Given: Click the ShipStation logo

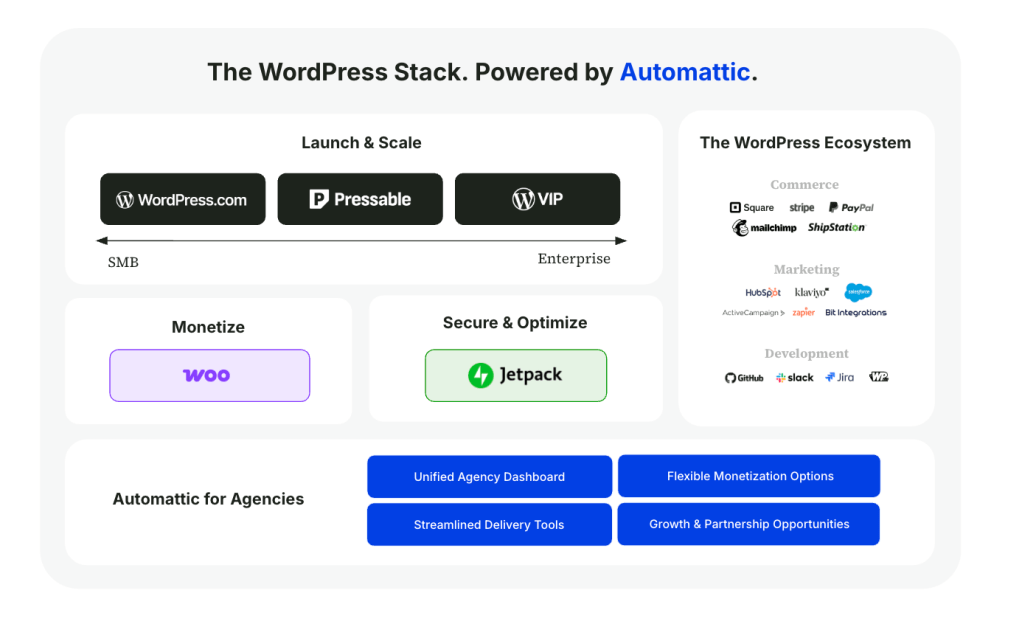Looking at the screenshot, I should point(836,228).
